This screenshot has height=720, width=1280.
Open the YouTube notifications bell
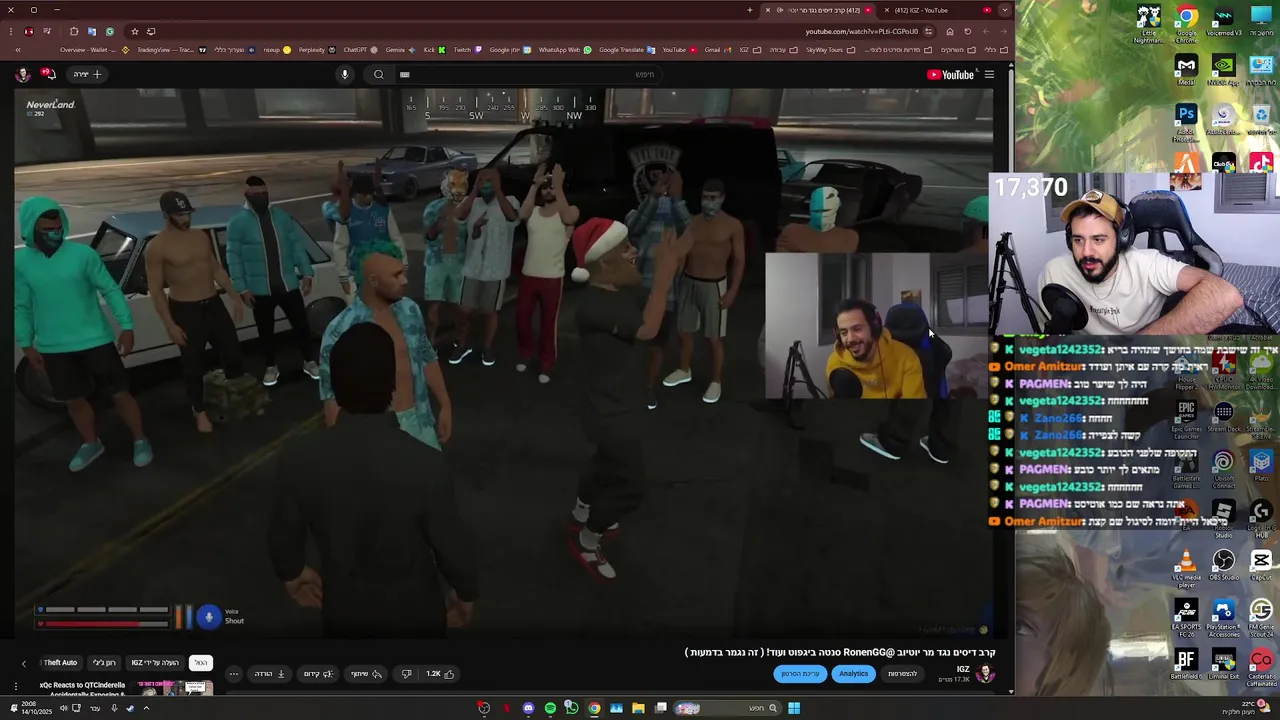pos(48,74)
